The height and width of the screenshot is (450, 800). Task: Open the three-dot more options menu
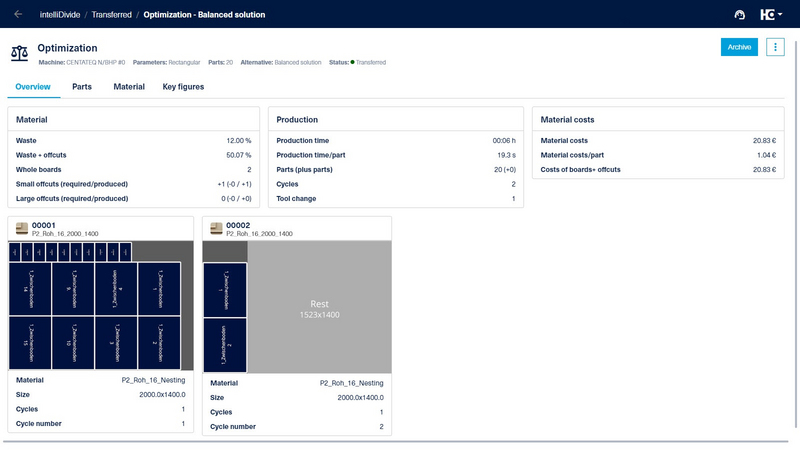pos(775,47)
